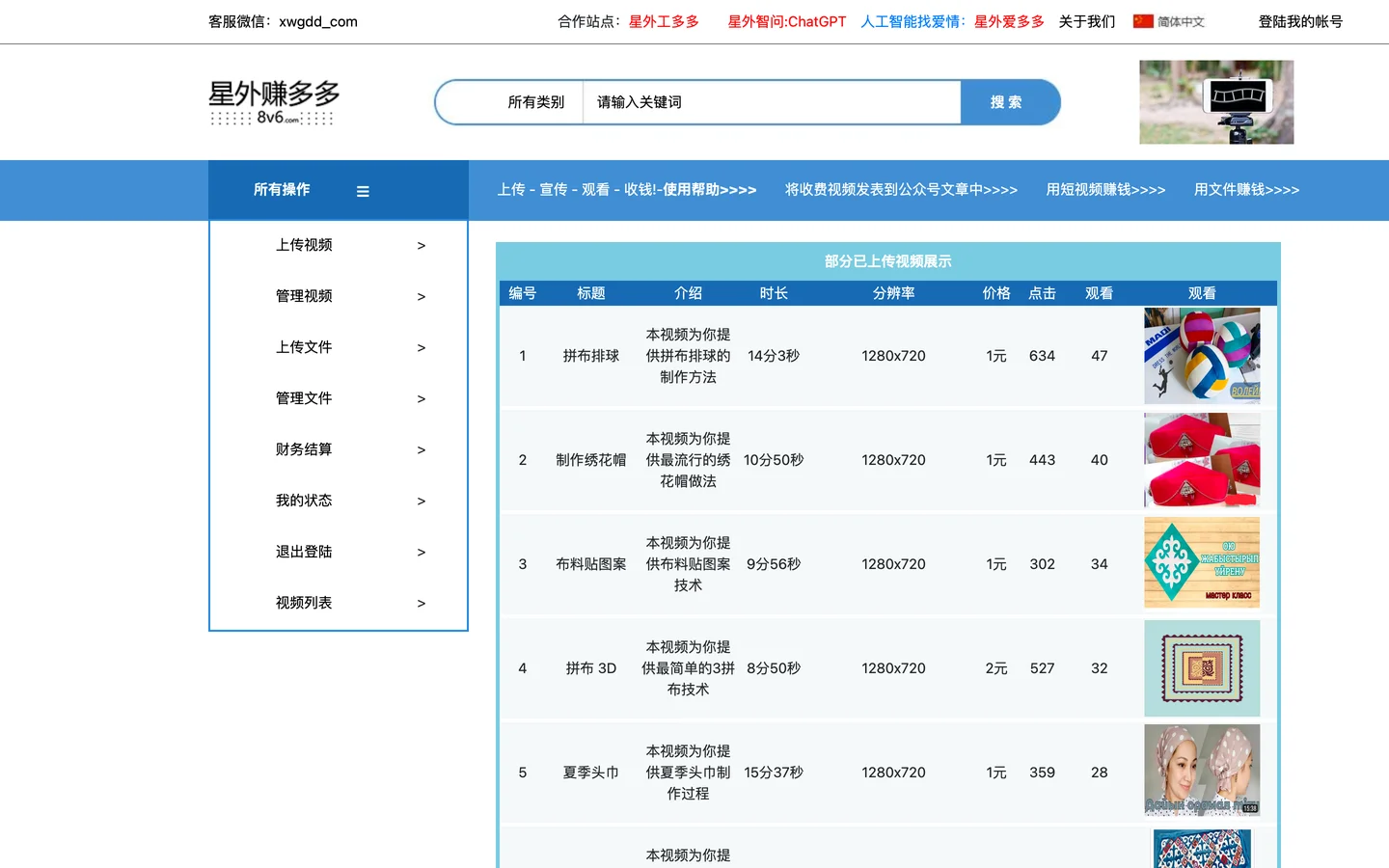
Task: Expand the 我的状态 sidebar arrow
Action: click(421, 502)
